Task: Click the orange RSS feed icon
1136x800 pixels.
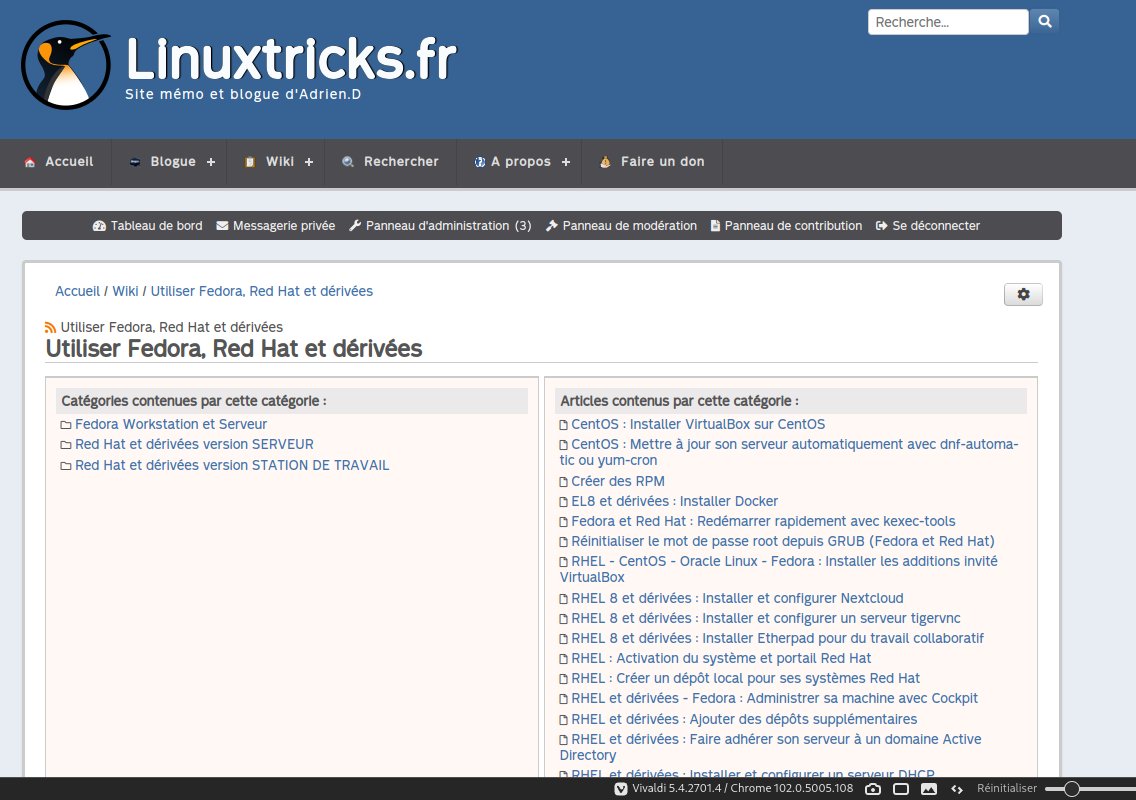Action: [50, 328]
